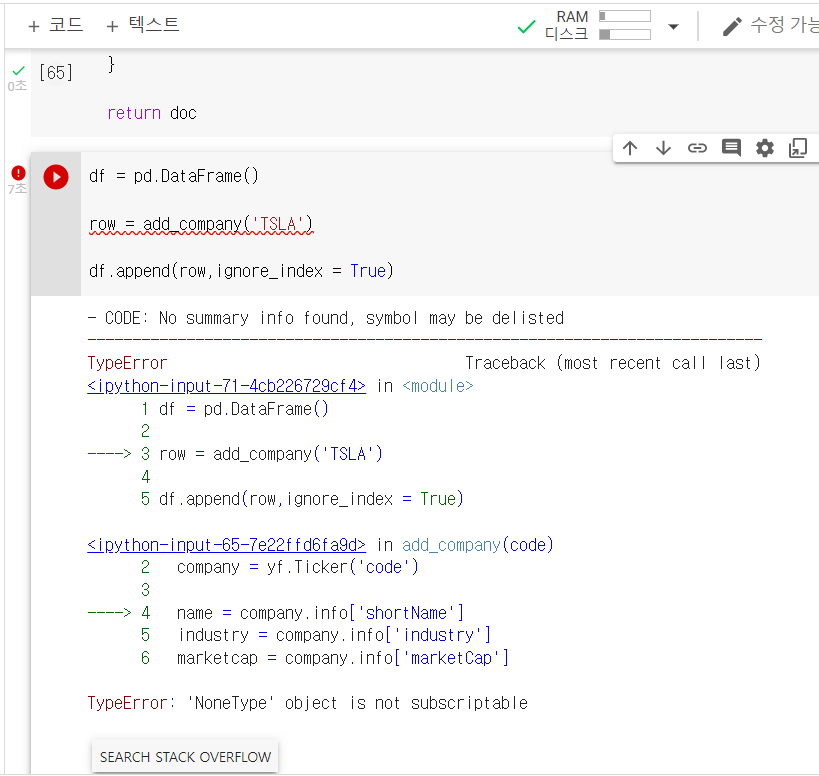Image resolution: width=819 pixels, height=776 pixels.
Task: Open the ipython-input-71-4cb226729cf4 link
Action: point(226,386)
